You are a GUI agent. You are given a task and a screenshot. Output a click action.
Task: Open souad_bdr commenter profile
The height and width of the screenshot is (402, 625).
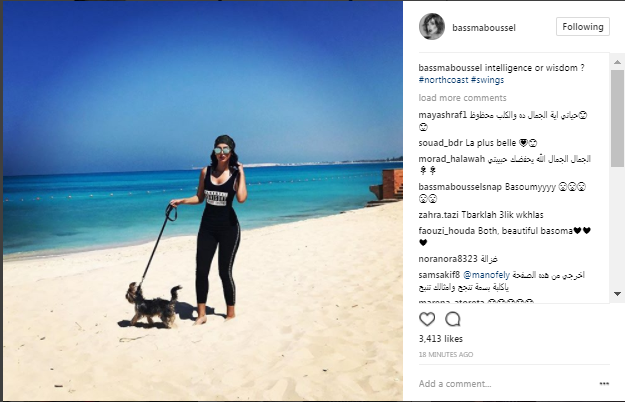pos(440,143)
